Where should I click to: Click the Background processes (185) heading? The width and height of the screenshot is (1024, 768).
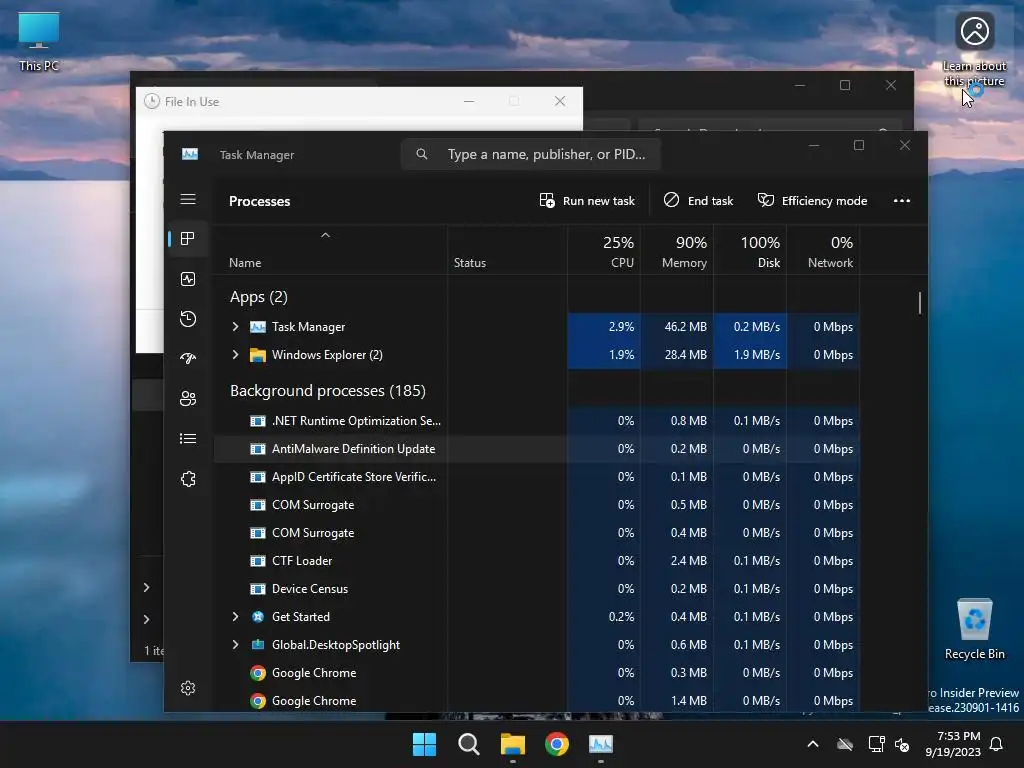328,391
